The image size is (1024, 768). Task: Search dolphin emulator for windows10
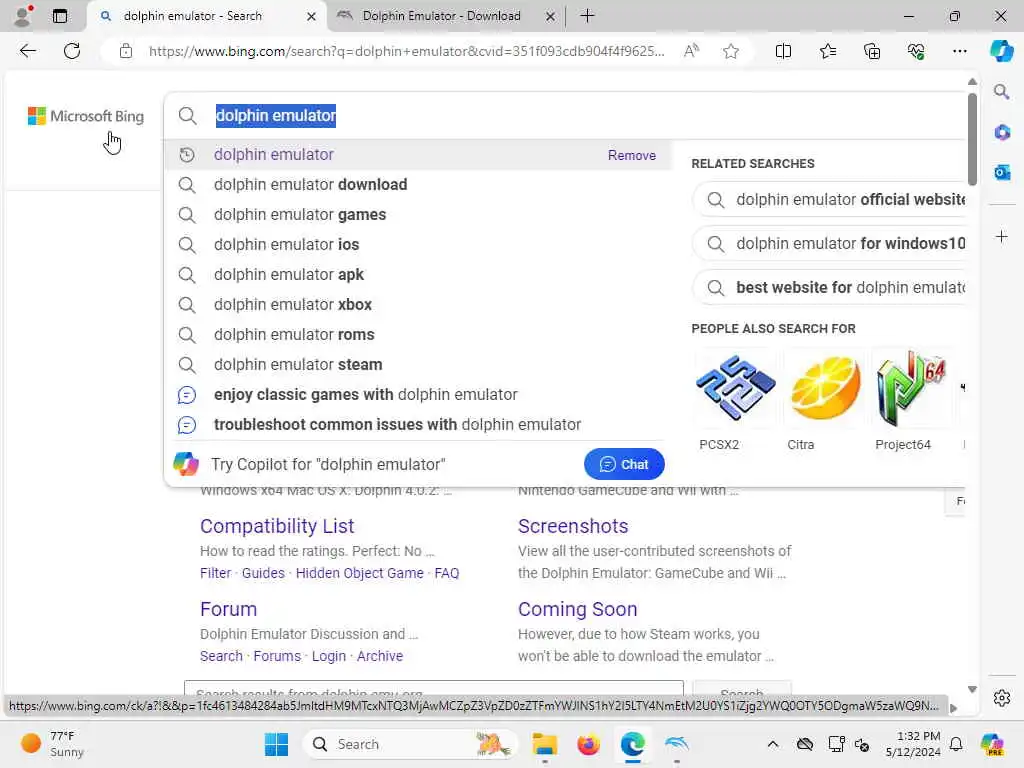click(830, 244)
